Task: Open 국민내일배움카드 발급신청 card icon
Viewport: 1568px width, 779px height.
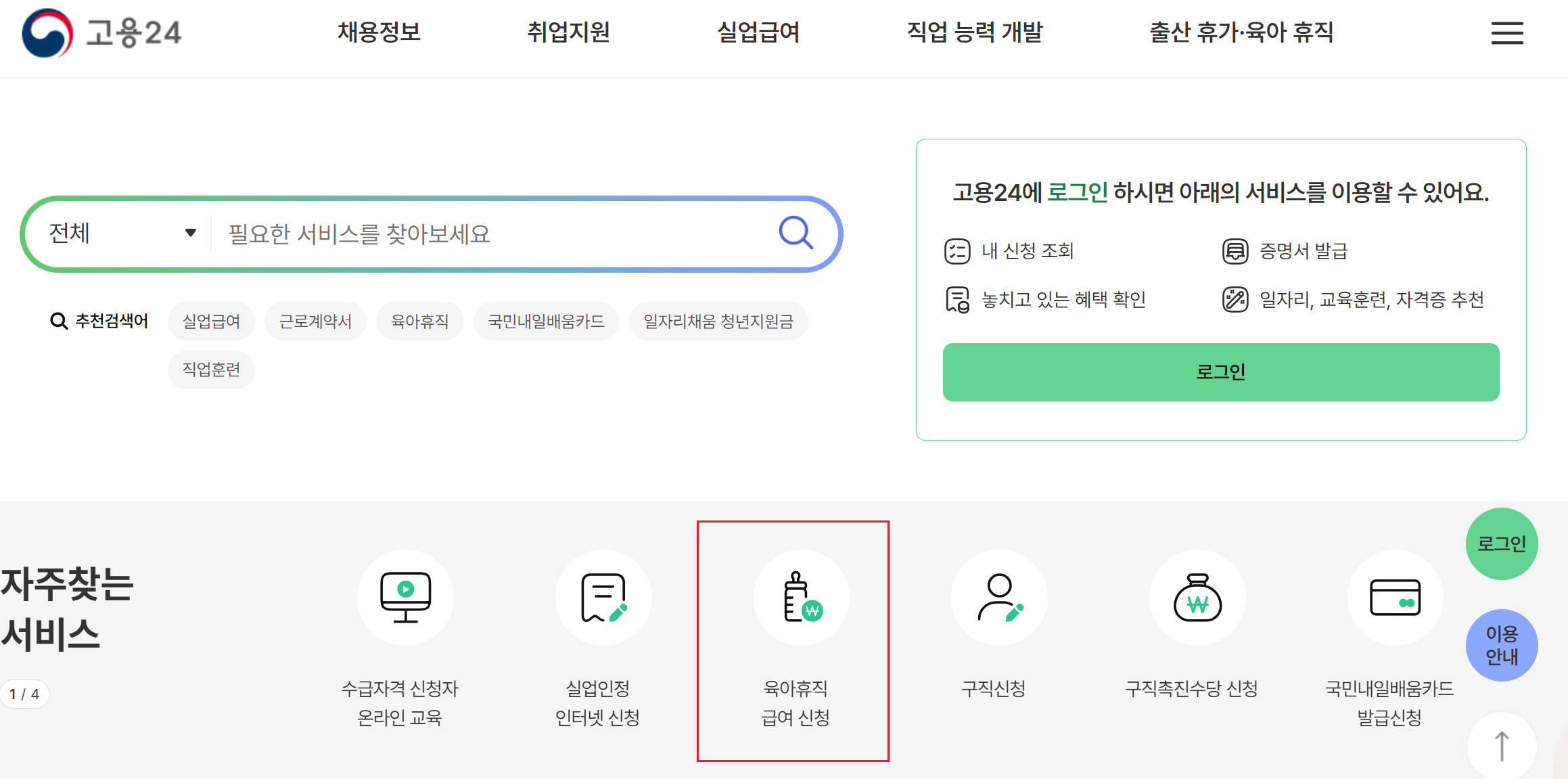Action: (x=1394, y=598)
